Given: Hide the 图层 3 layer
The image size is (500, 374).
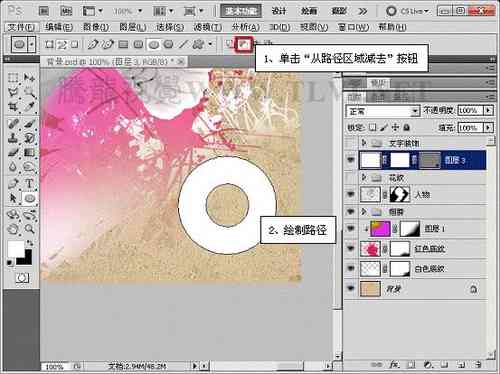Looking at the screenshot, I should click(x=350, y=160).
